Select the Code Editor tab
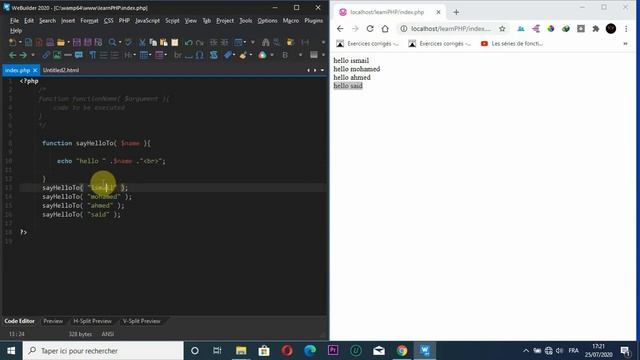 point(20,321)
